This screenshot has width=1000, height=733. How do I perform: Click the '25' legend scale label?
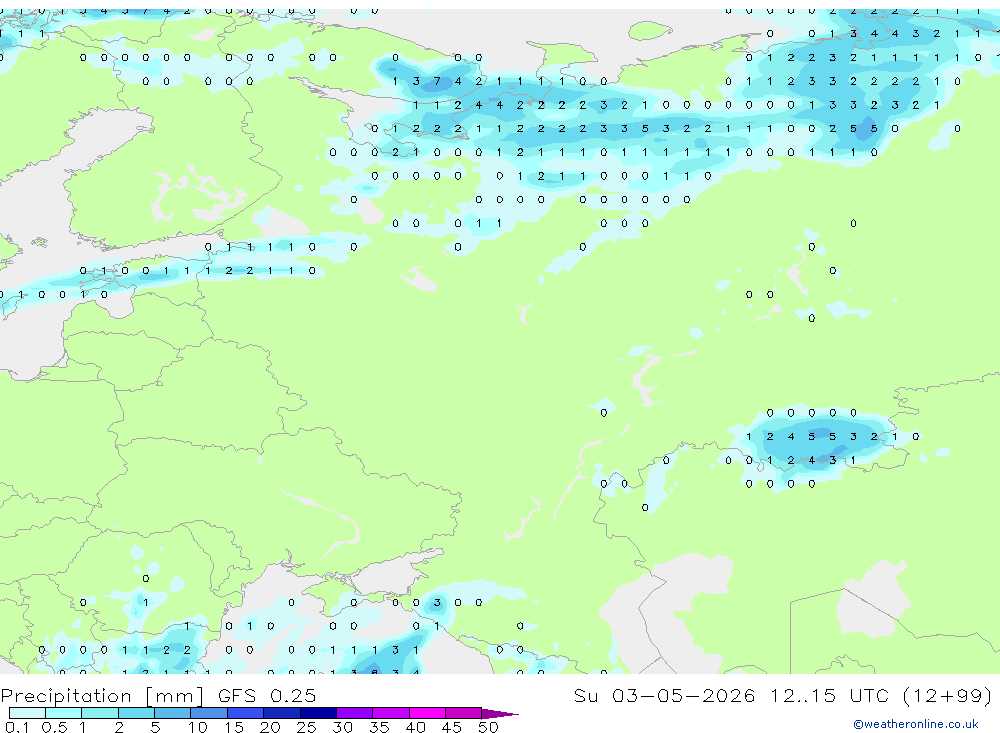pyautogui.click(x=306, y=727)
